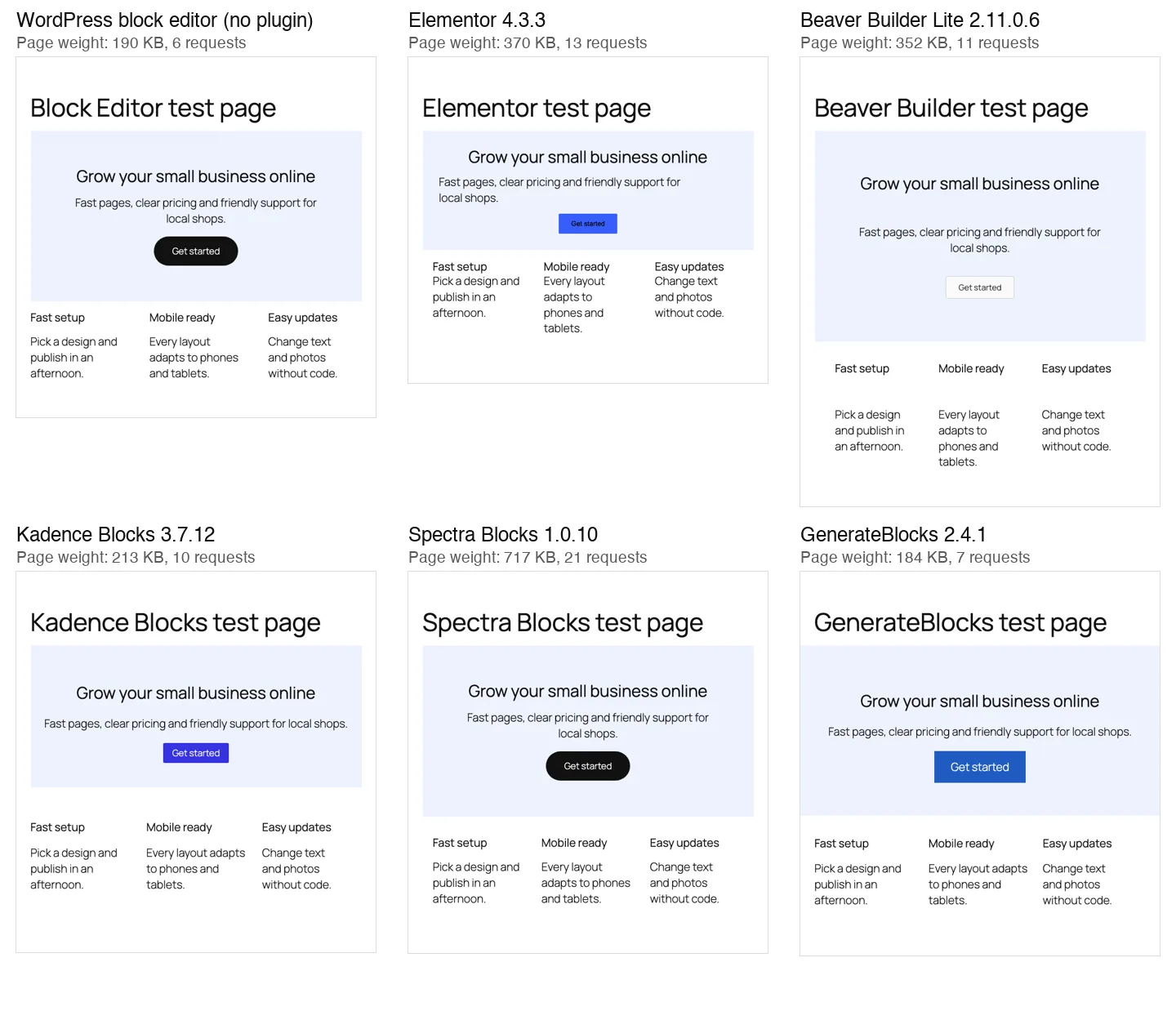Select the 'Elementor 4.3.3' title
This screenshot has width=1176, height=1029.
(477, 20)
